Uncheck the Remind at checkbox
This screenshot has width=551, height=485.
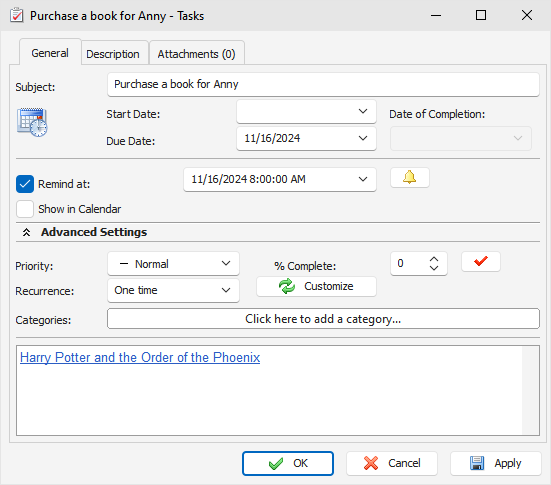pyautogui.click(x=25, y=184)
